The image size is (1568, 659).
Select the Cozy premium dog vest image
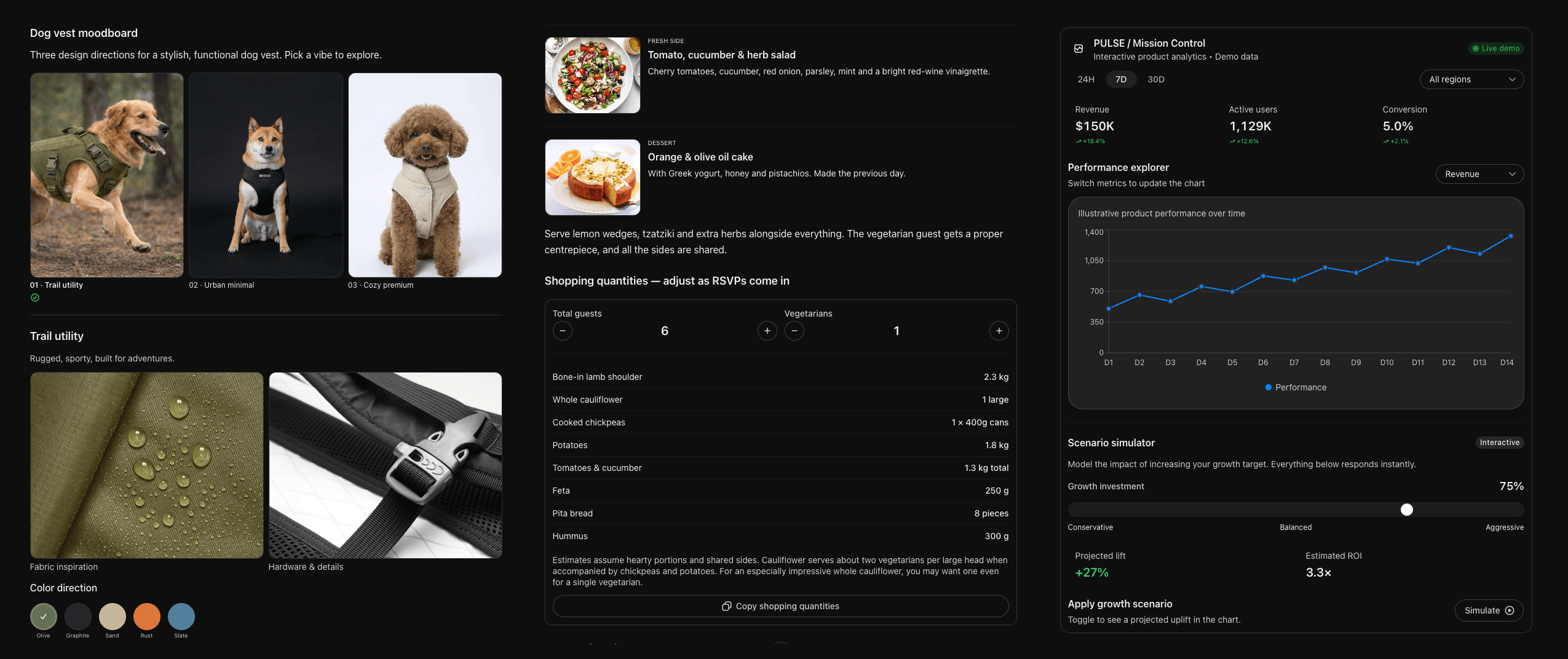tap(425, 175)
